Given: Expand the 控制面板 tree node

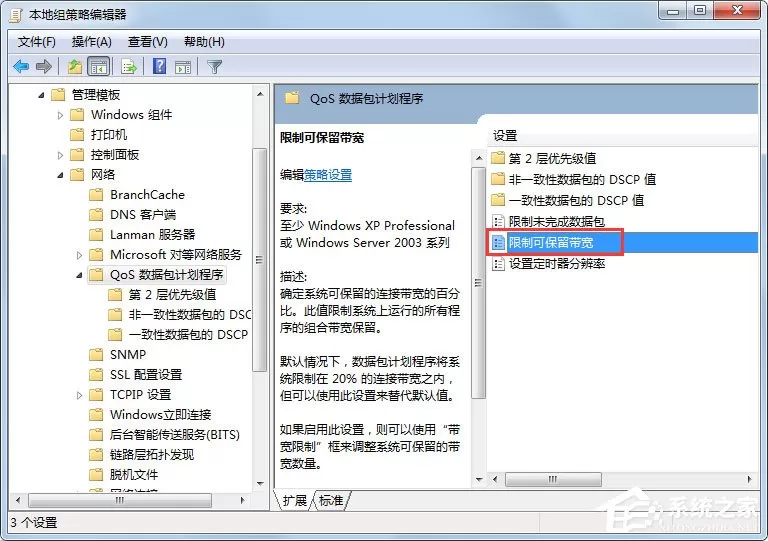Looking at the screenshot, I should (60, 155).
